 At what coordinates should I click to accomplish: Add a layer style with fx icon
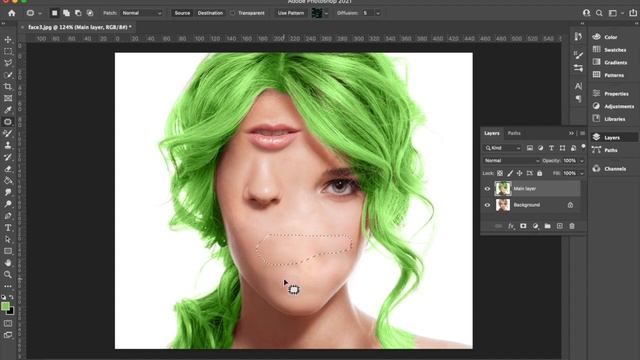511,226
